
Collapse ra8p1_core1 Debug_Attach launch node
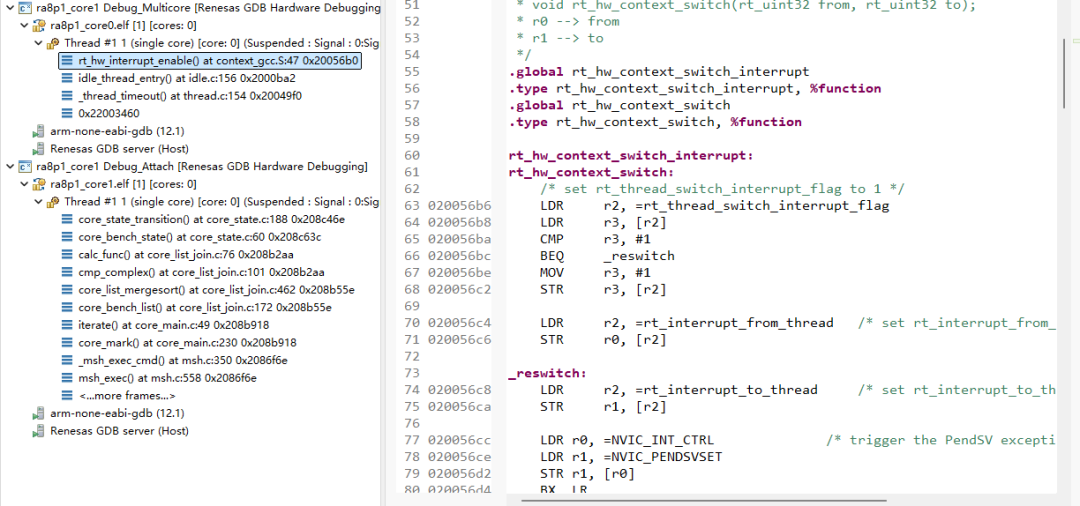pos(9,167)
